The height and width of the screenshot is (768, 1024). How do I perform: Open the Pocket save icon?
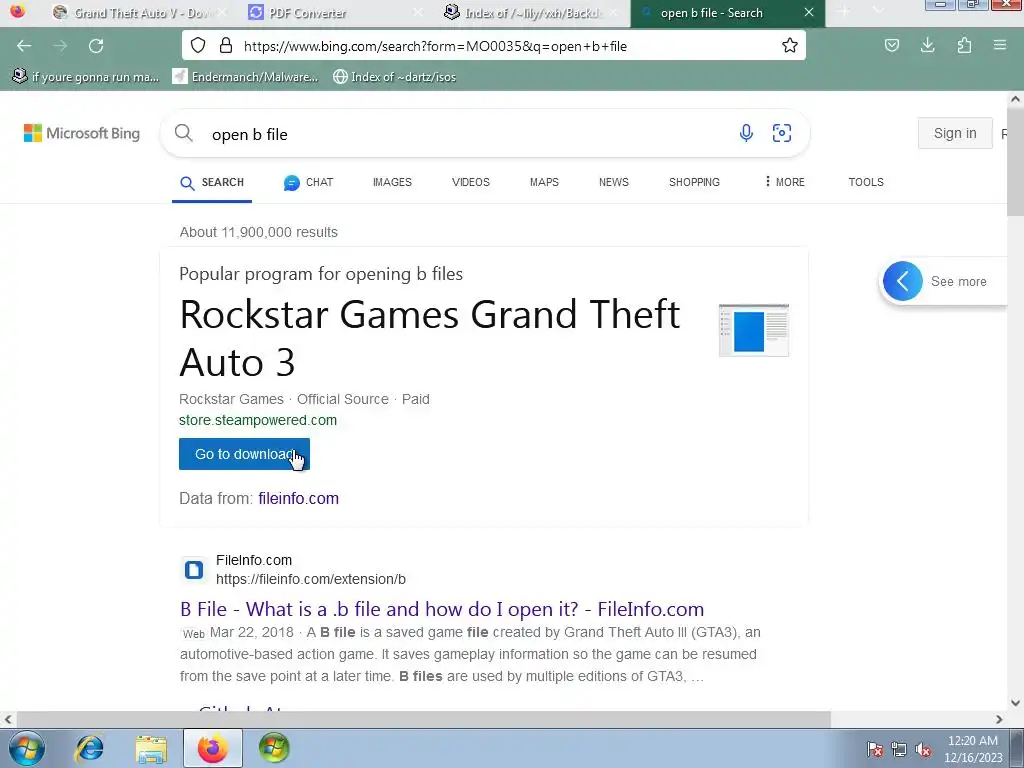tap(891, 45)
